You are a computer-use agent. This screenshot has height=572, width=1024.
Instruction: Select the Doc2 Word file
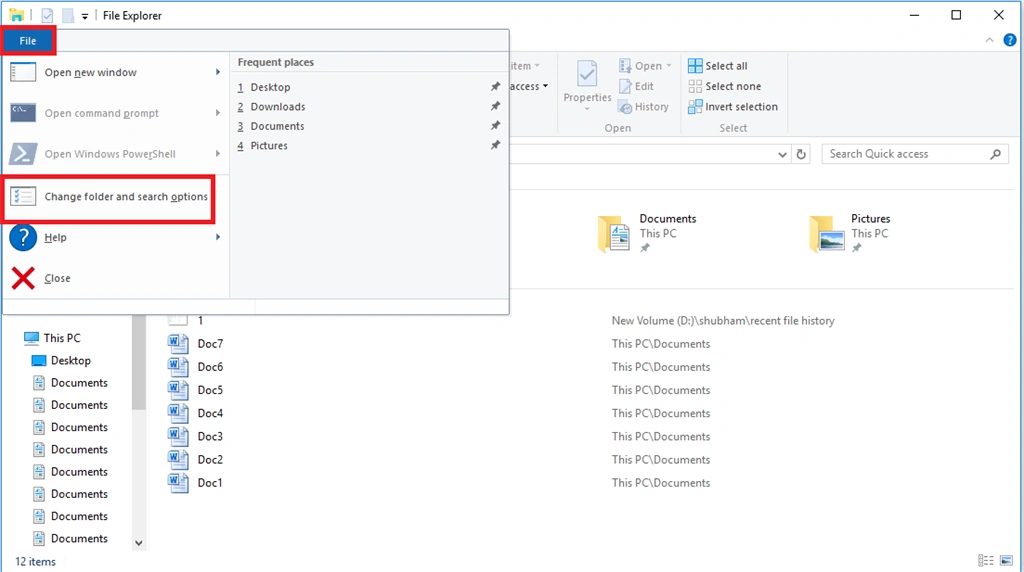tap(195, 460)
